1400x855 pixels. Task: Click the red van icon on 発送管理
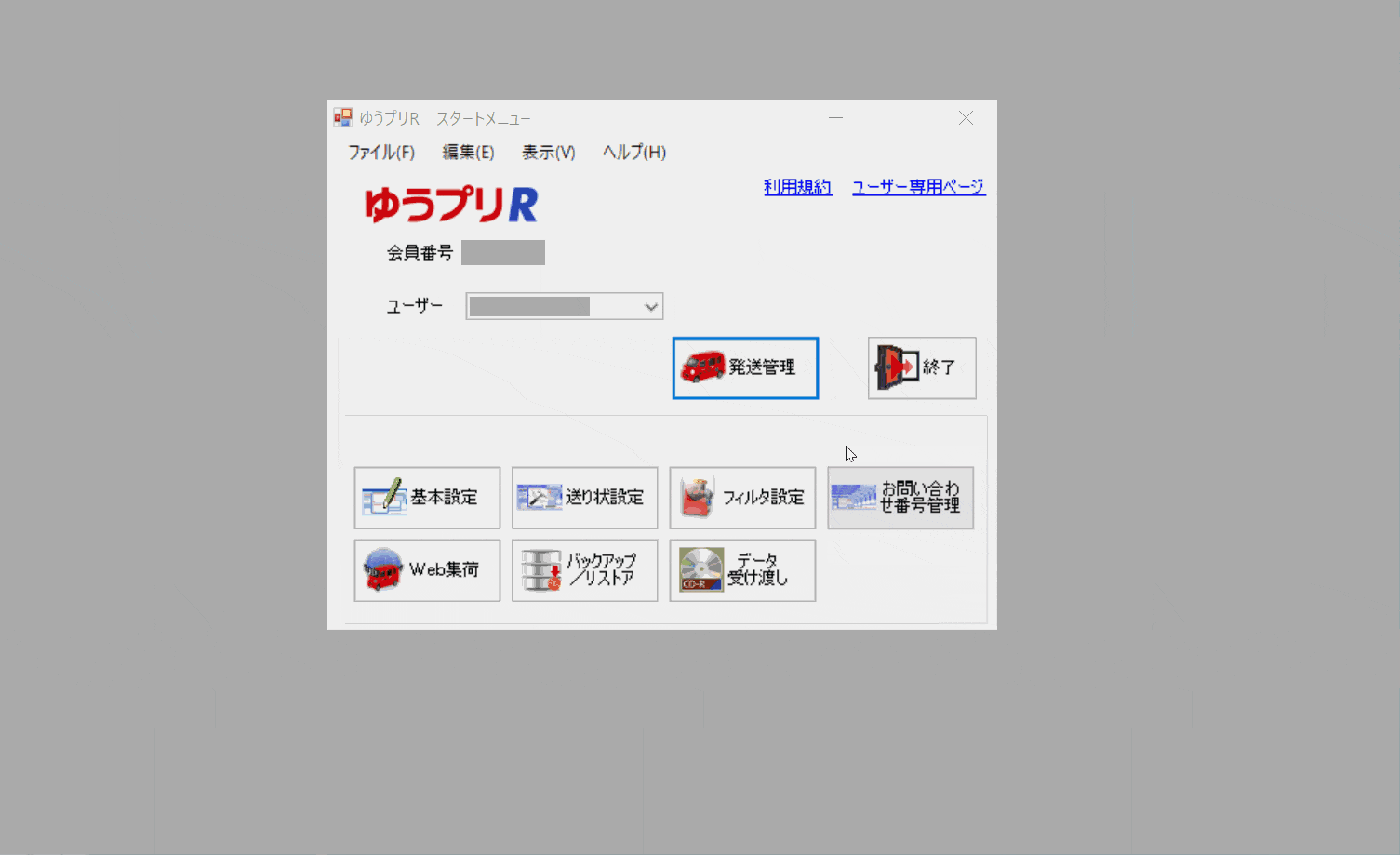(702, 367)
